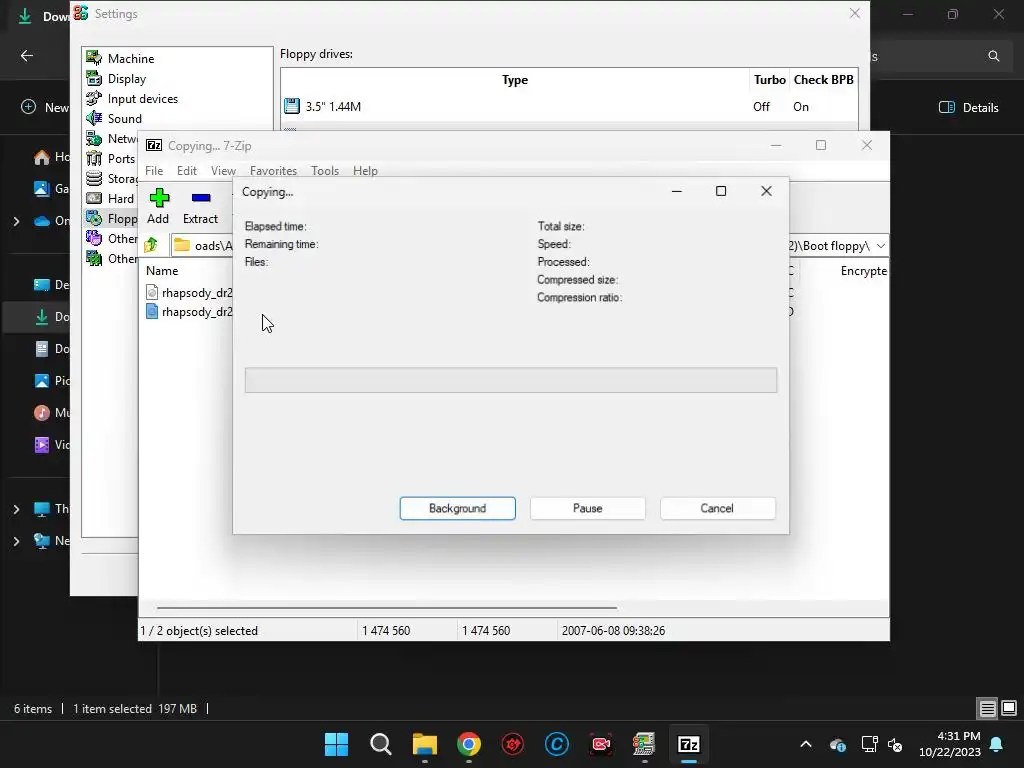Open the red screen recorder taskbar icon
1024x768 pixels.
click(601, 744)
